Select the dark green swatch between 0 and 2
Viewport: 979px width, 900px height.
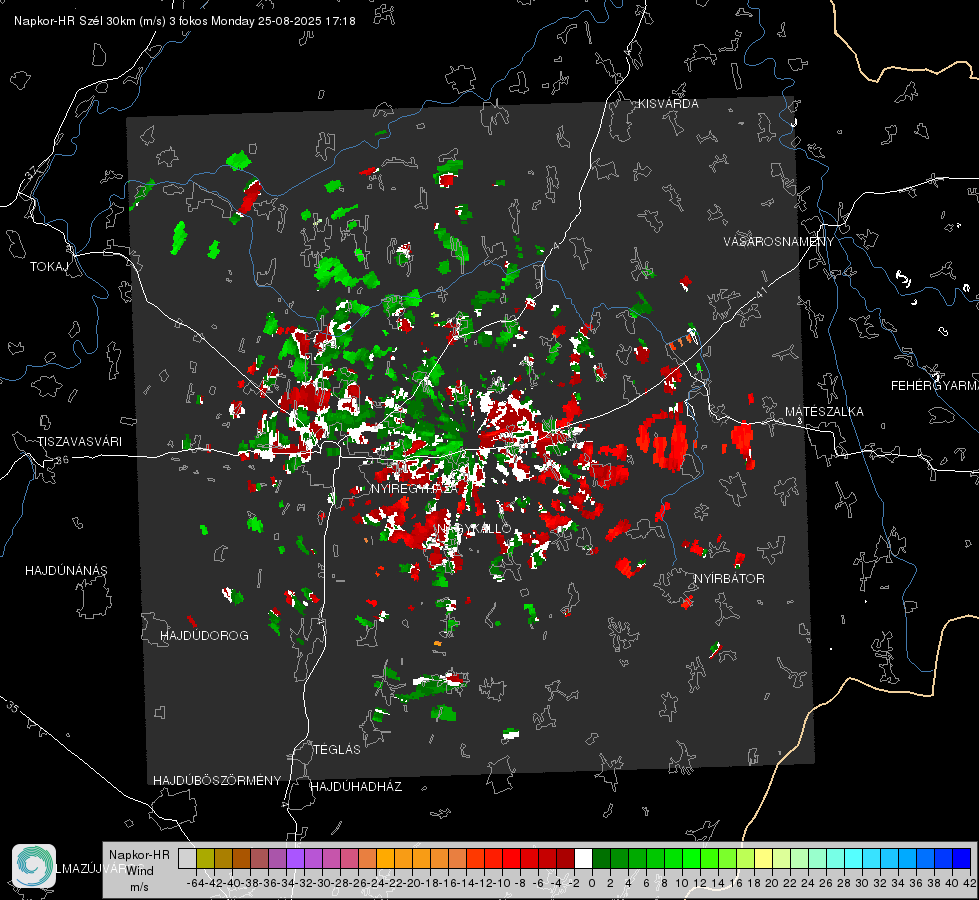click(601, 858)
